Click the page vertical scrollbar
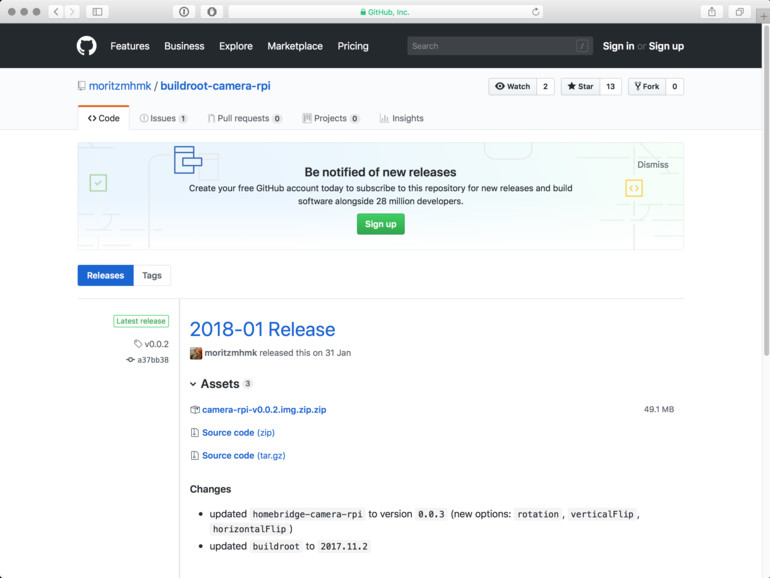Viewport: 770px width, 578px height. pos(766,192)
